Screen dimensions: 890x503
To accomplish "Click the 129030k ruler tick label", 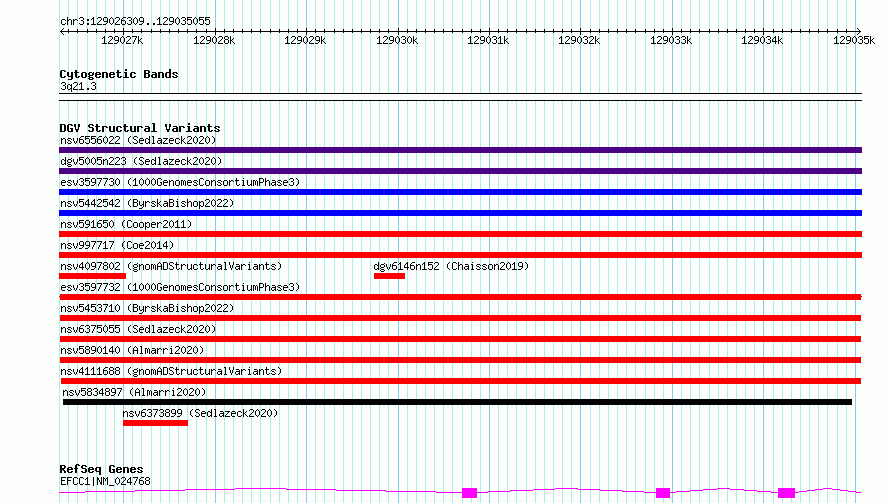I will tap(397, 41).
